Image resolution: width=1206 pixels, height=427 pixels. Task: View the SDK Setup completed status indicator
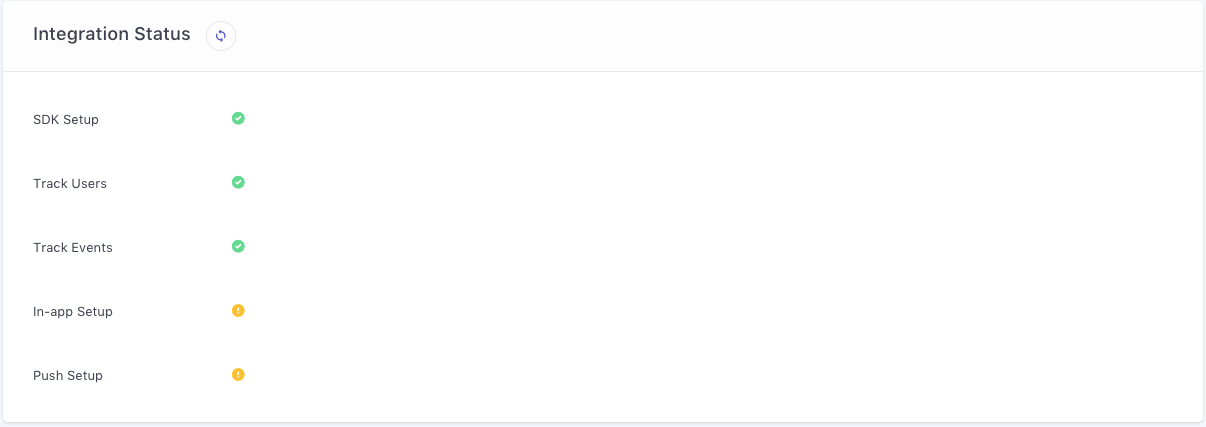click(x=238, y=118)
